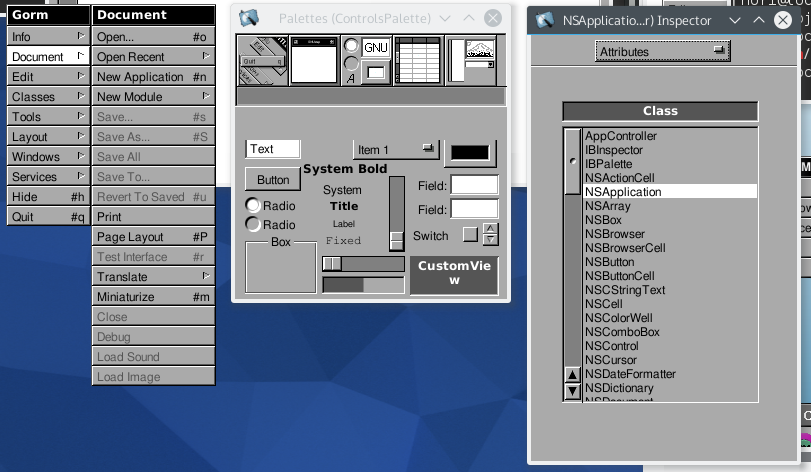
Task: Click the down arrow of Class list scrollbar
Action: (573, 391)
